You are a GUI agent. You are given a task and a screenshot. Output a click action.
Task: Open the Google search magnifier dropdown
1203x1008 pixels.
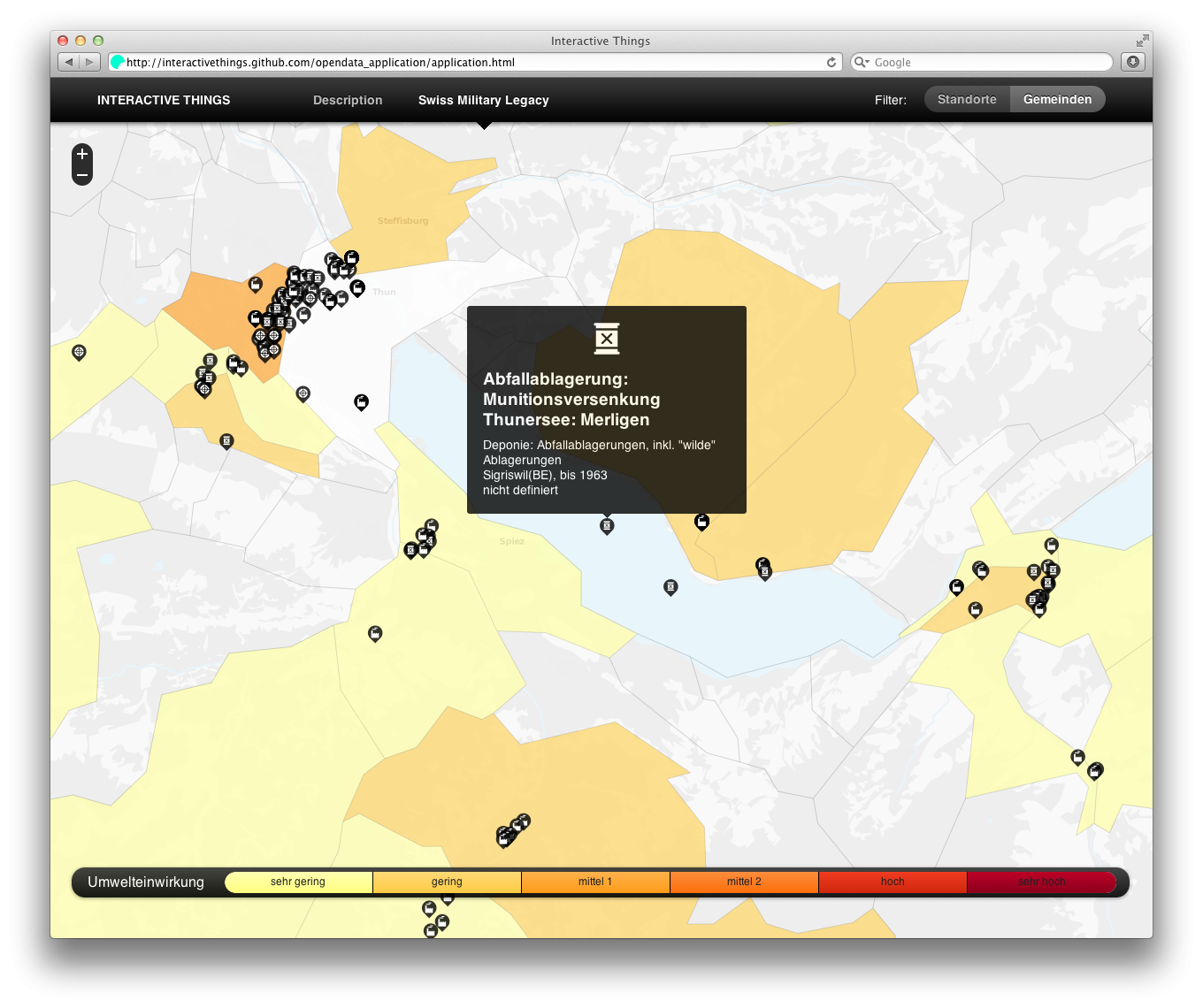[861, 62]
